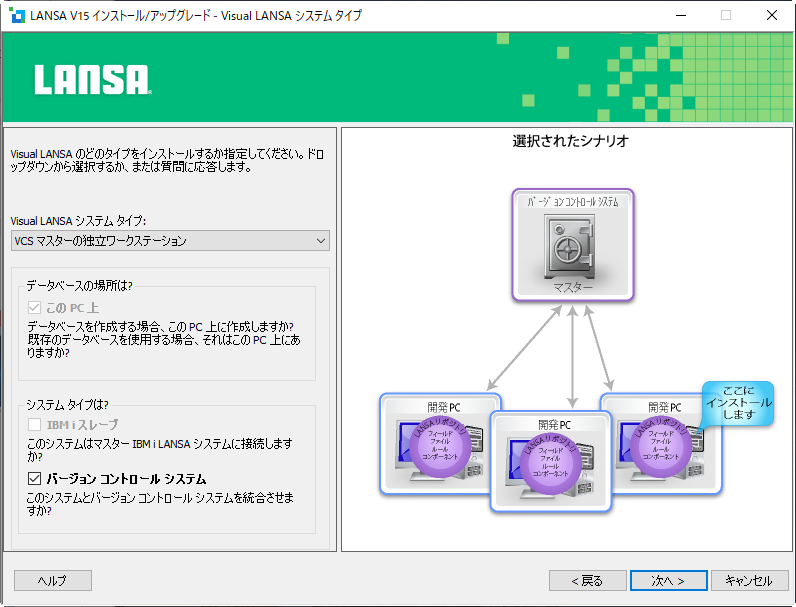Click the Visual LANSA システム タイプ: label

click(78, 221)
